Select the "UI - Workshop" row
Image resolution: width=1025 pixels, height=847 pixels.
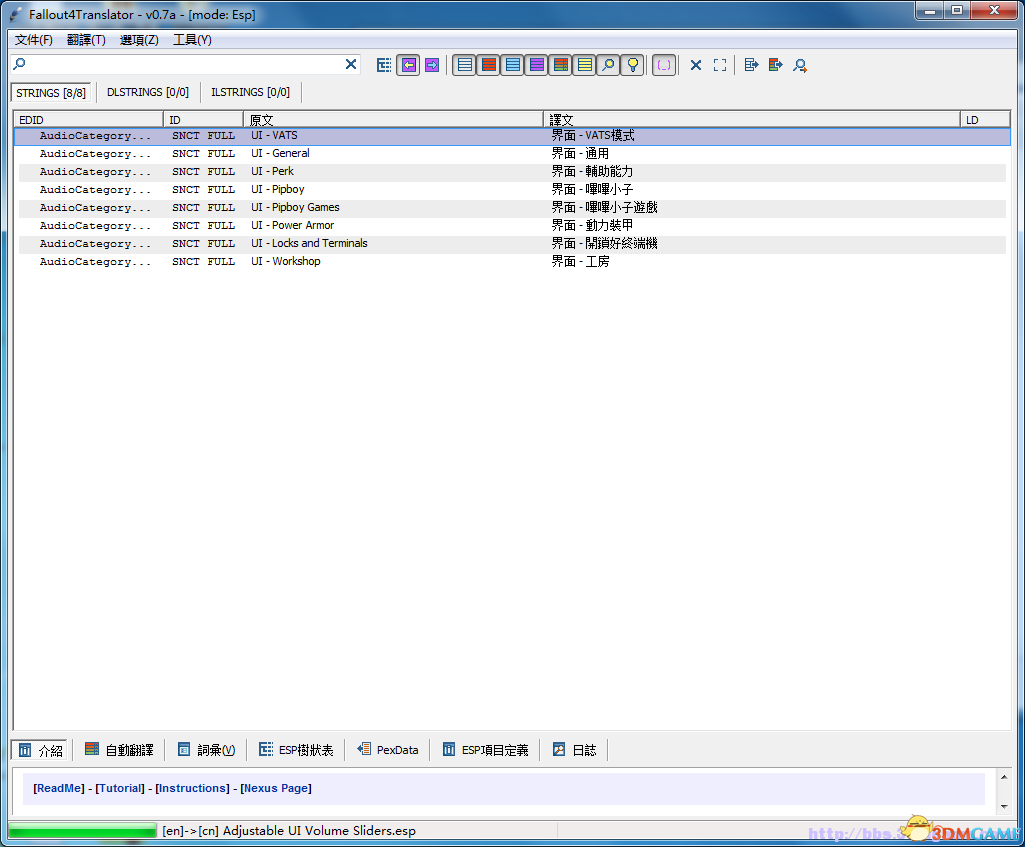point(512,261)
